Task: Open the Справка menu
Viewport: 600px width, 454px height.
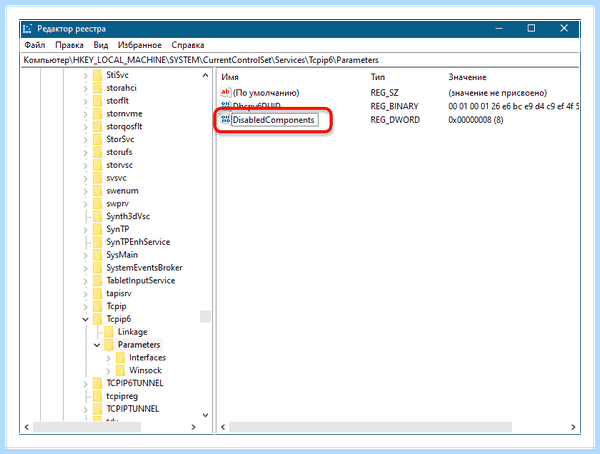Action: pyautogui.click(x=188, y=45)
